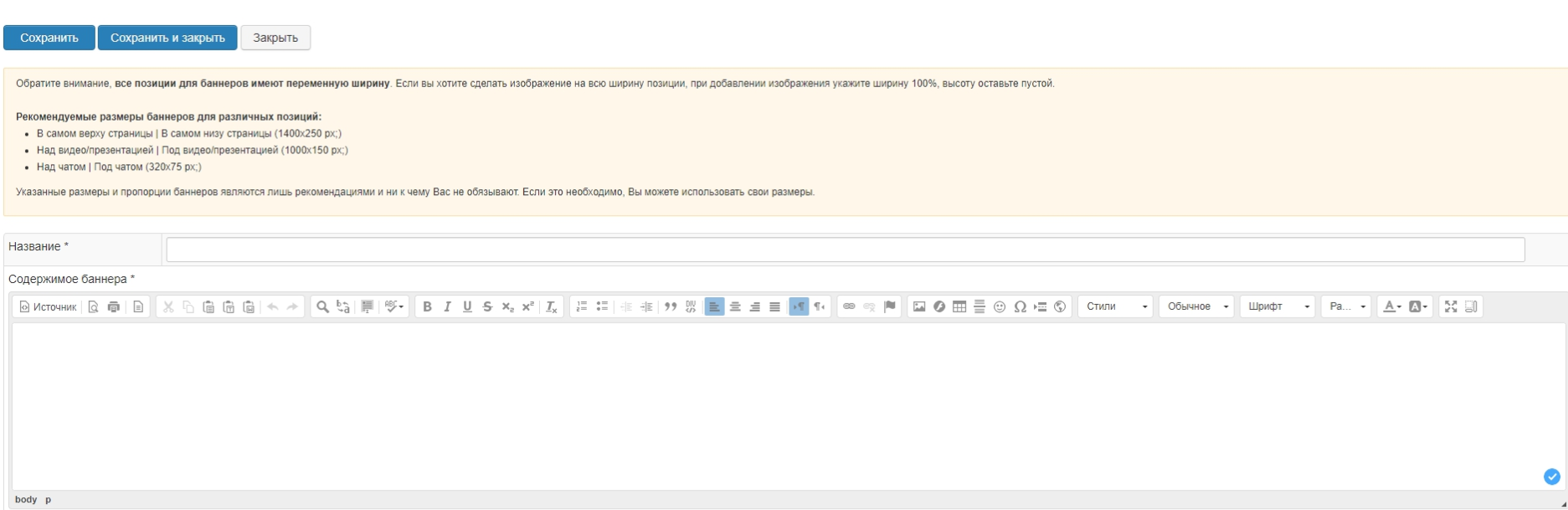Open the text color picker
Screen dimensions: 1568x510
[x=1391, y=307]
